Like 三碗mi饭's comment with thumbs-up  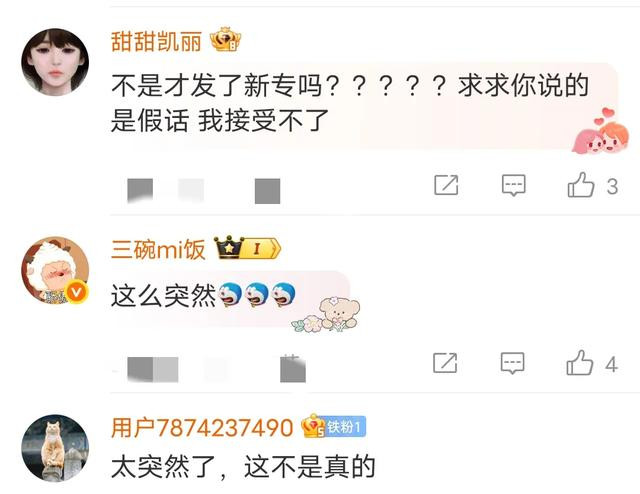tap(580, 363)
